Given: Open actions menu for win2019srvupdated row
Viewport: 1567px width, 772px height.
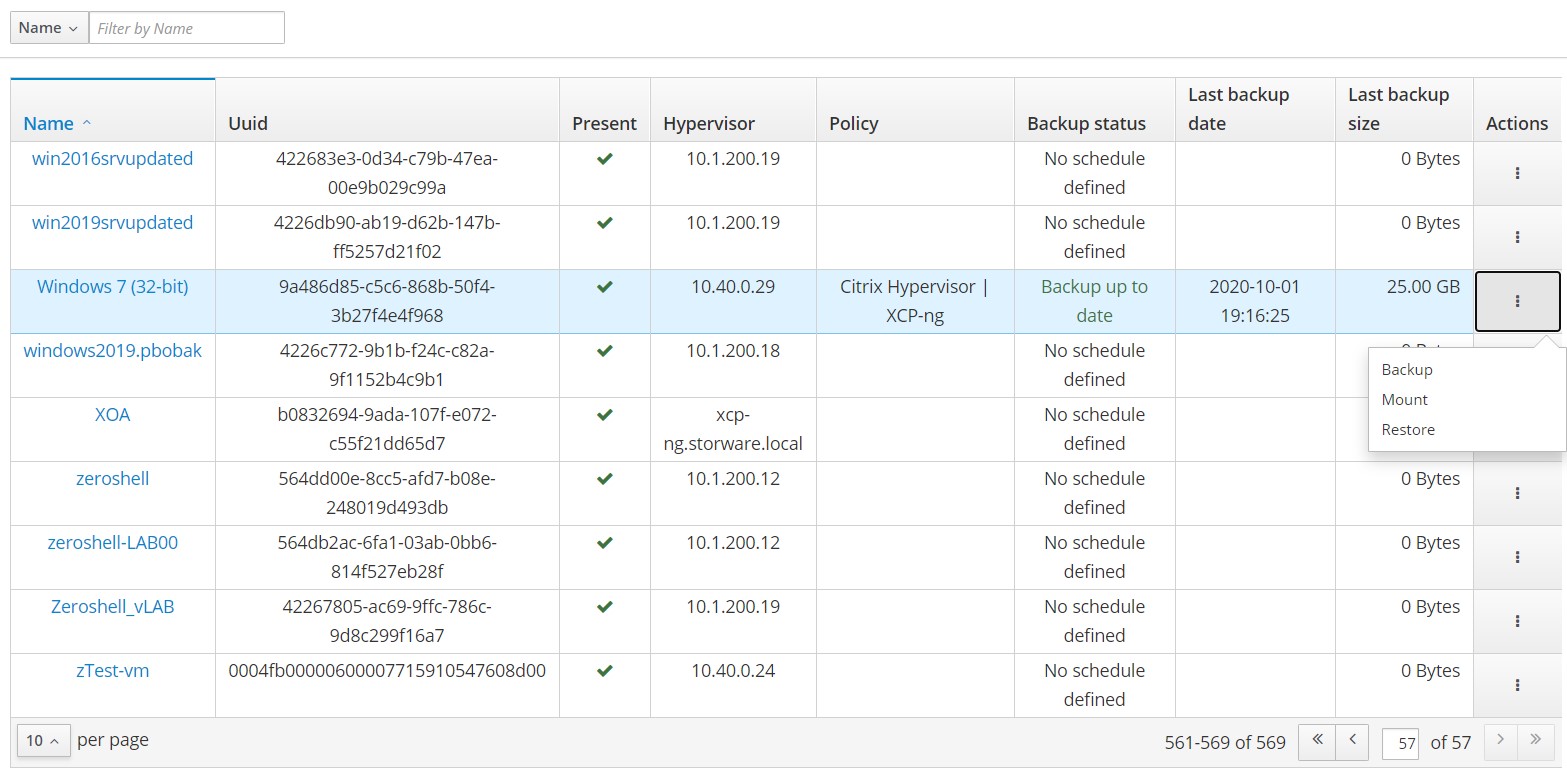Looking at the screenshot, I should [1517, 237].
